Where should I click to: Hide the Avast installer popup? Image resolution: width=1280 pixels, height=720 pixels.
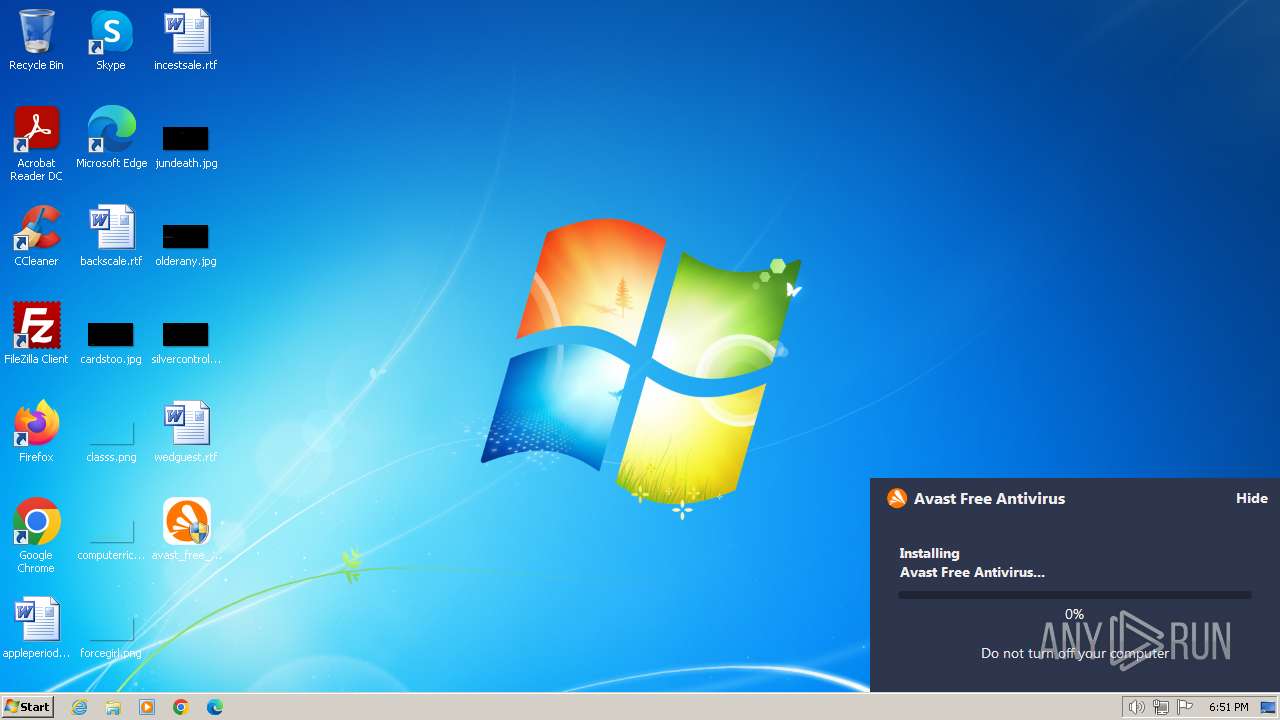(x=1251, y=498)
